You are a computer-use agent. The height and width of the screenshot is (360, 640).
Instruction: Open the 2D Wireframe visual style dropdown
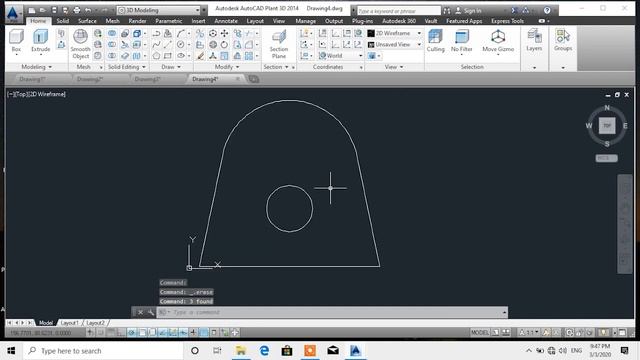(x=394, y=33)
